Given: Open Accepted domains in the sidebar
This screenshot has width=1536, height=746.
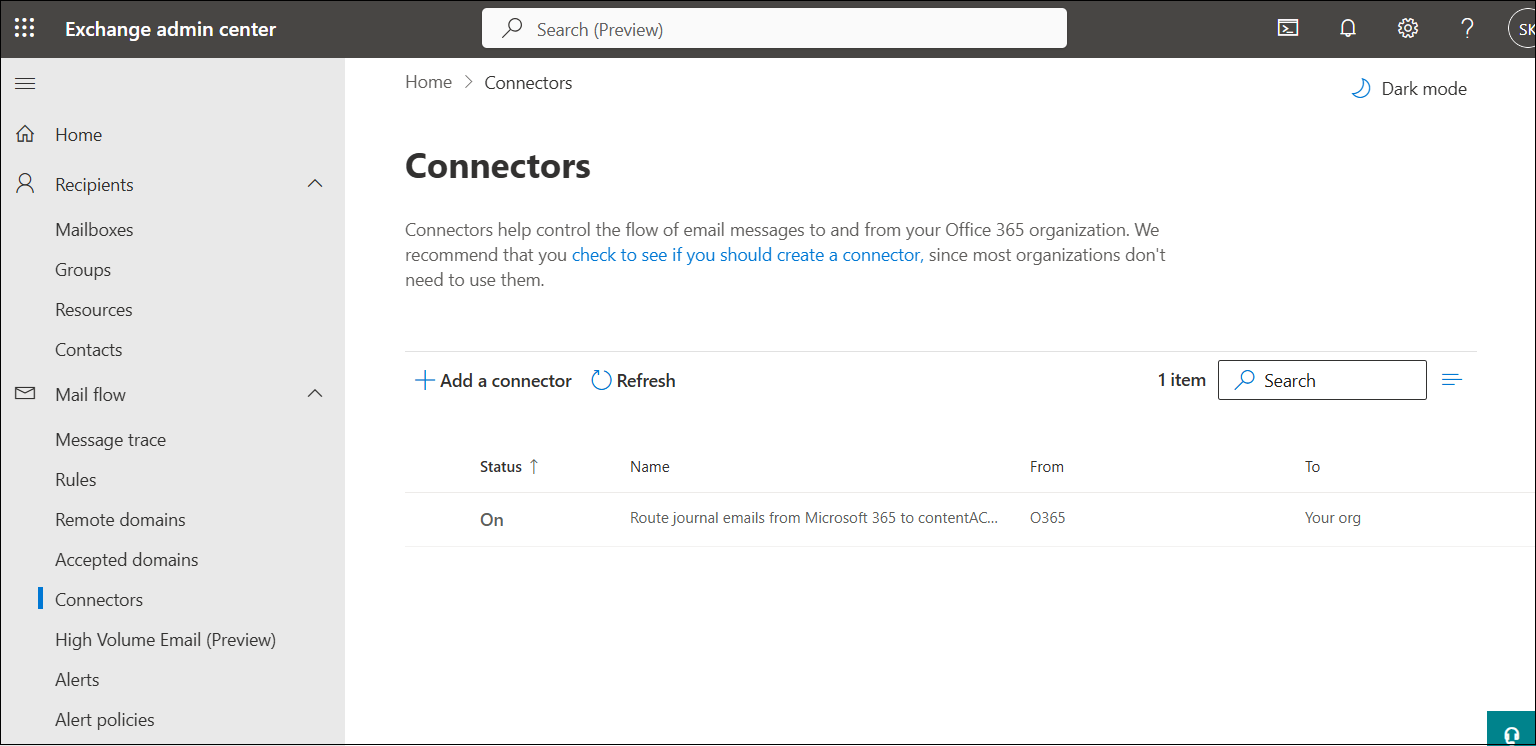Looking at the screenshot, I should point(126,560).
